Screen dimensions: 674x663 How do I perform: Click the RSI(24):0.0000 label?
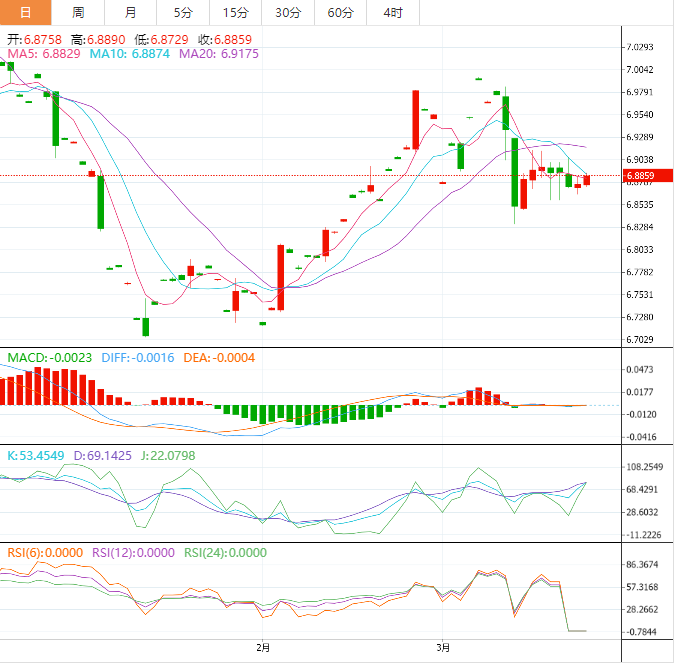225,553
